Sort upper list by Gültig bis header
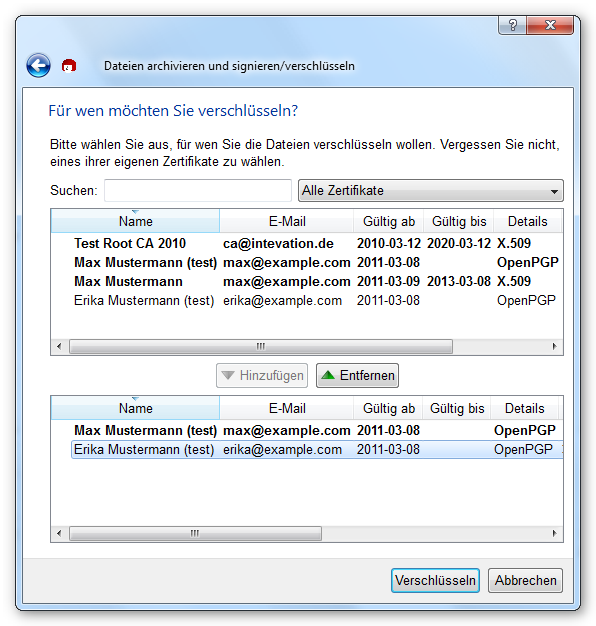This screenshot has height=626, width=596. pyautogui.click(x=459, y=221)
